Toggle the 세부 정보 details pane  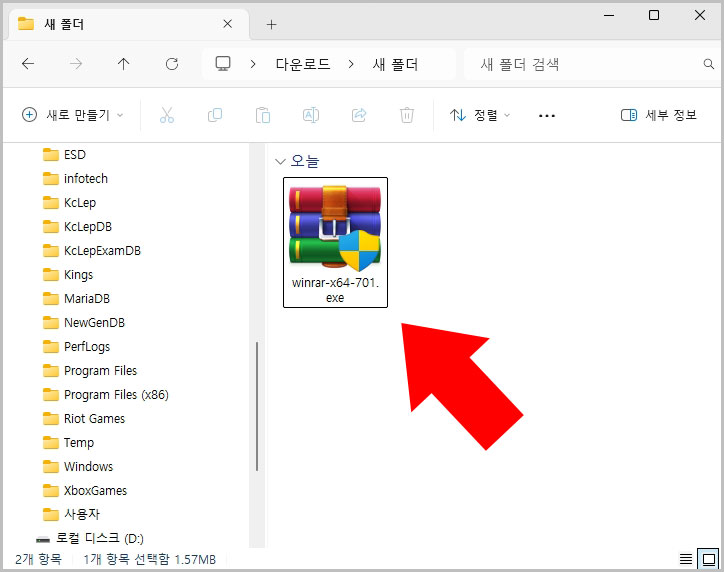[x=658, y=115]
